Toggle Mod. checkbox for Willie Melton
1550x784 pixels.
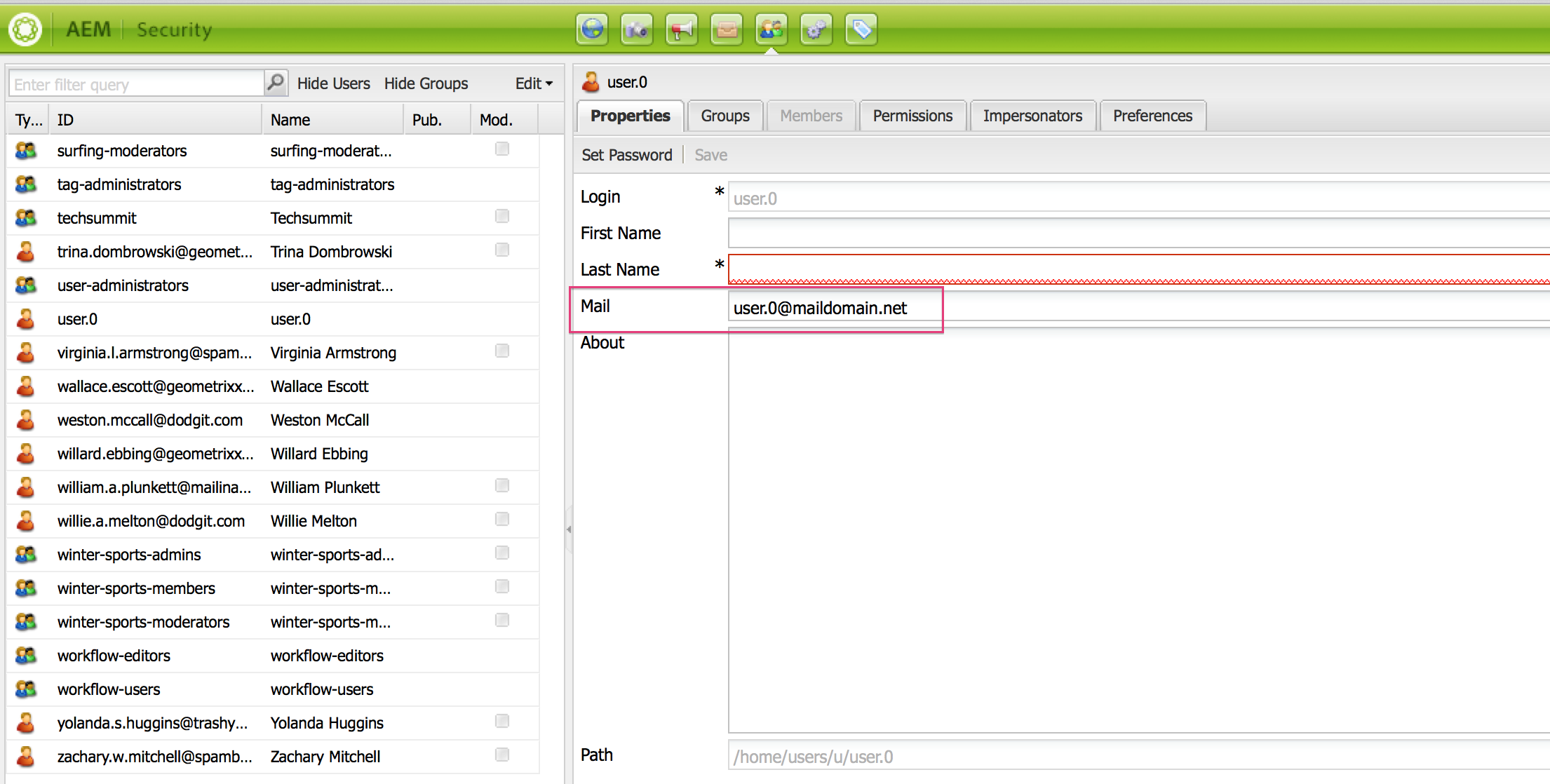coord(502,519)
